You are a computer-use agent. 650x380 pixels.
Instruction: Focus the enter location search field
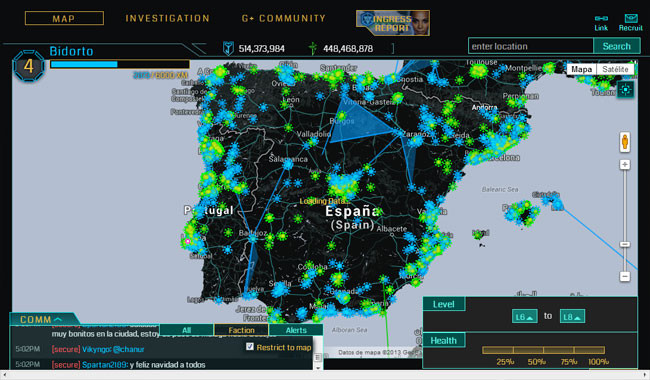(531, 46)
